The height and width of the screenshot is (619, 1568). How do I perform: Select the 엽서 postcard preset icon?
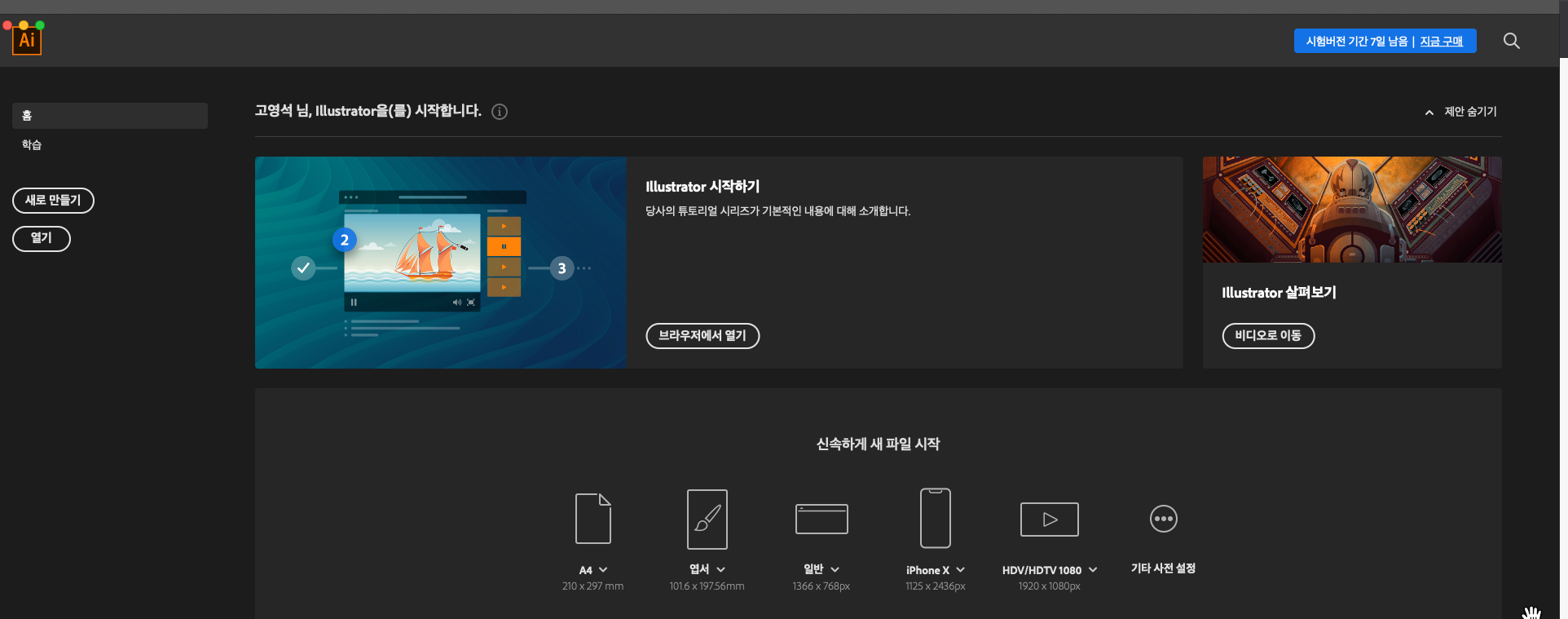tap(707, 520)
